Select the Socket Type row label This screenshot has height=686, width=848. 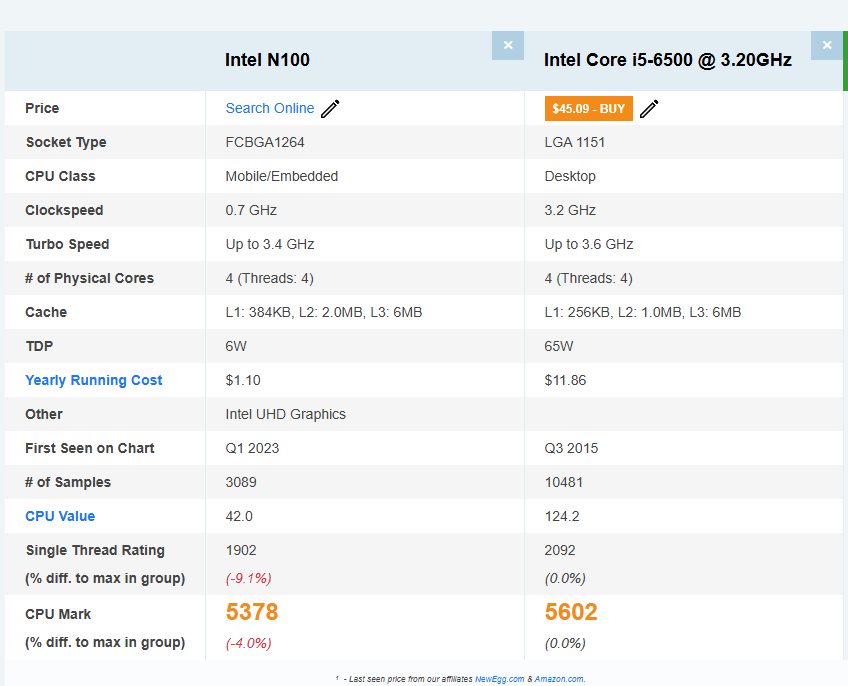(66, 142)
